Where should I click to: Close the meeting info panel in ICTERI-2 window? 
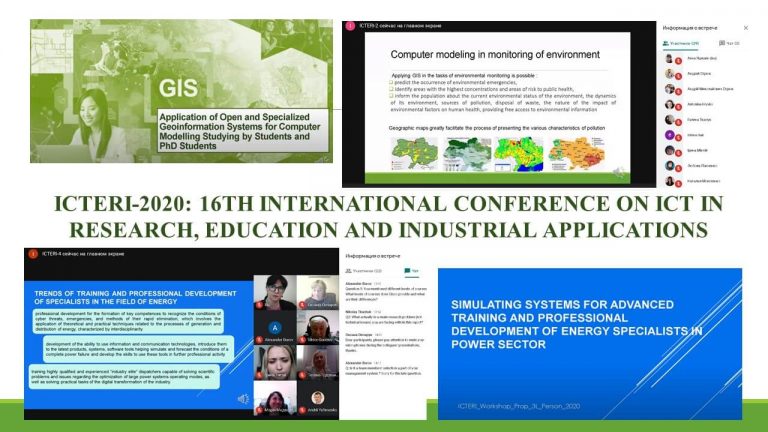point(745,28)
